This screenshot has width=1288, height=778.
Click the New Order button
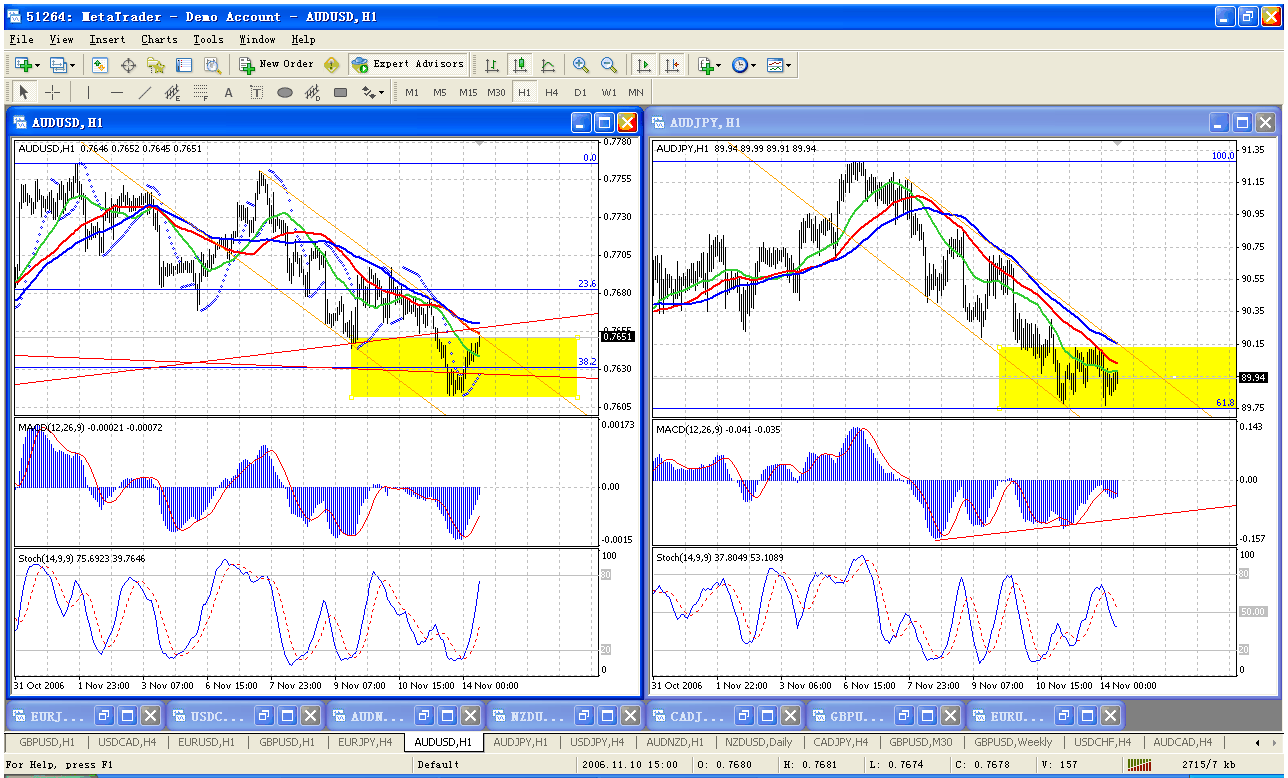tap(277, 65)
